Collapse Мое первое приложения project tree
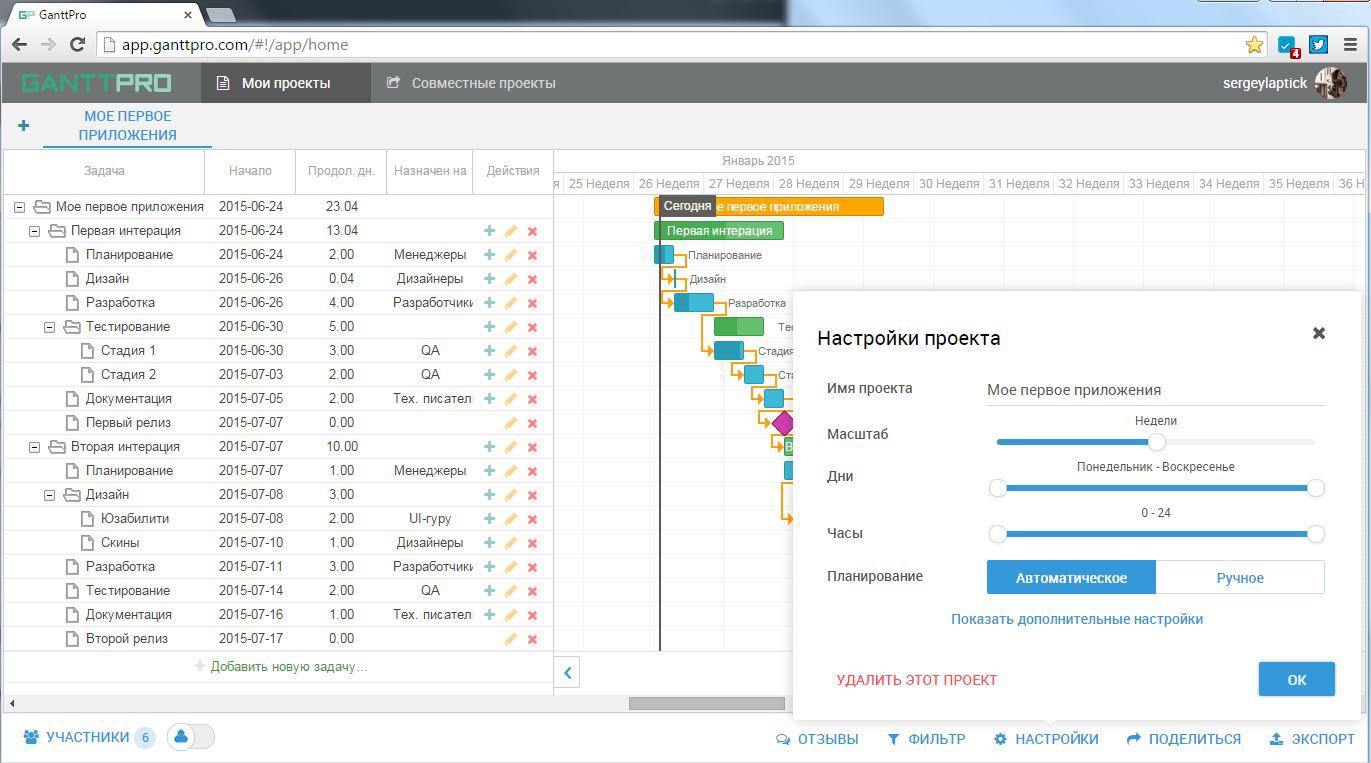This screenshot has height=763, width=1371. point(19,207)
